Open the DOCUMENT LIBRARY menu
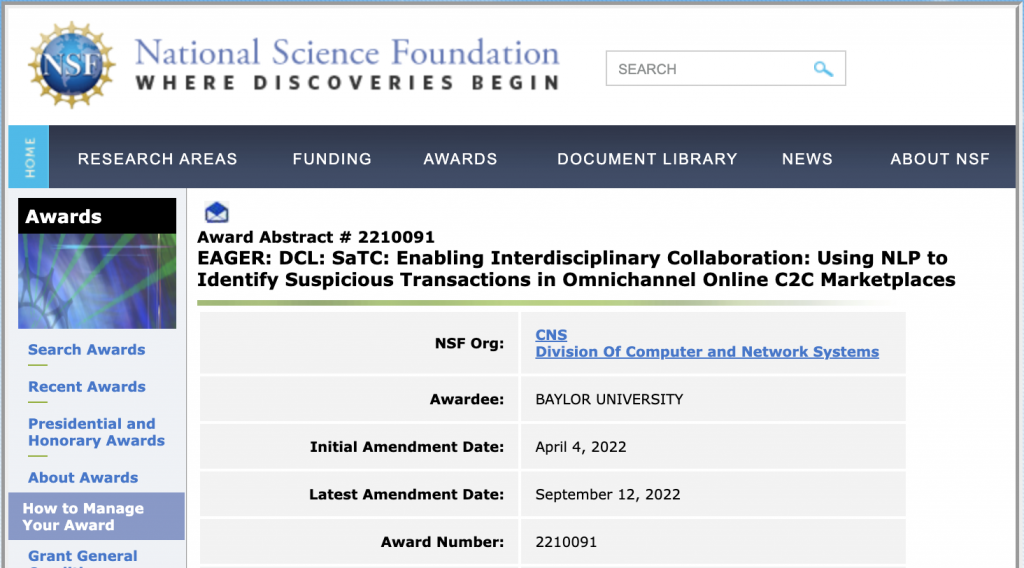The width and height of the screenshot is (1024, 568). point(647,159)
